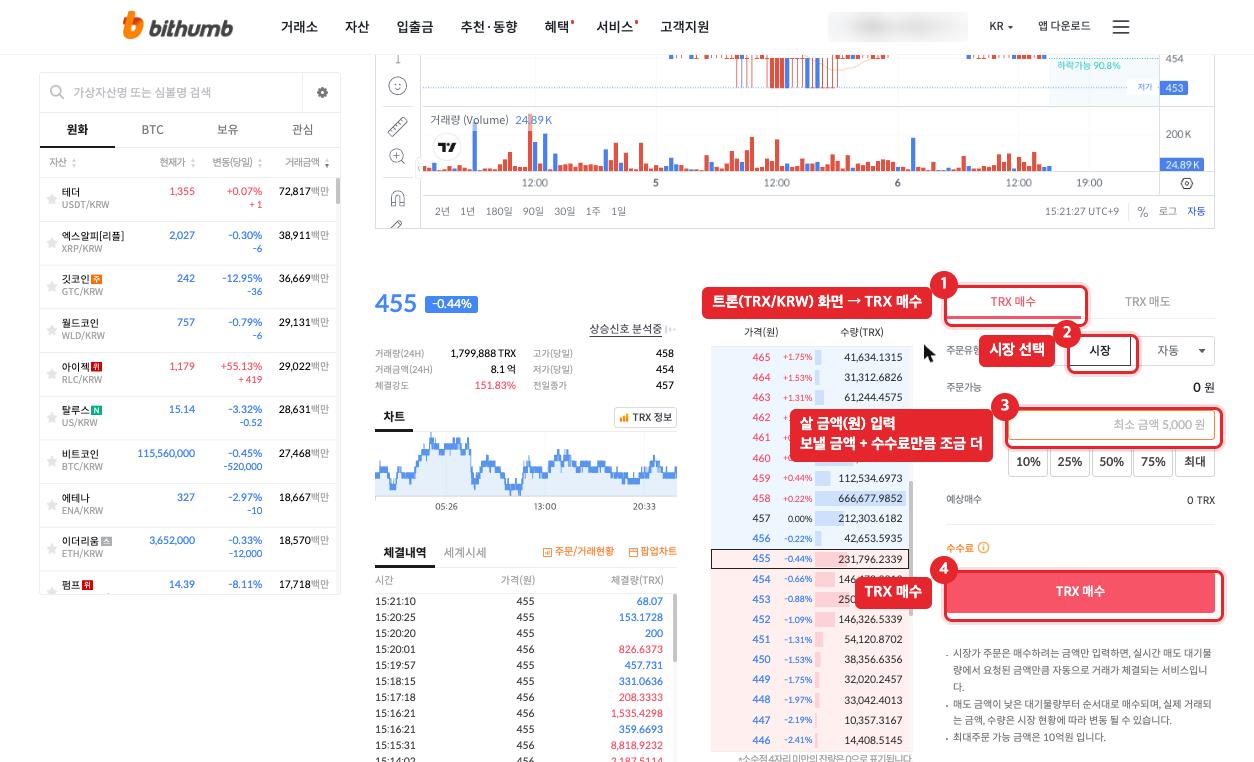
Task: Set order amount to 50%
Action: click(x=1111, y=462)
